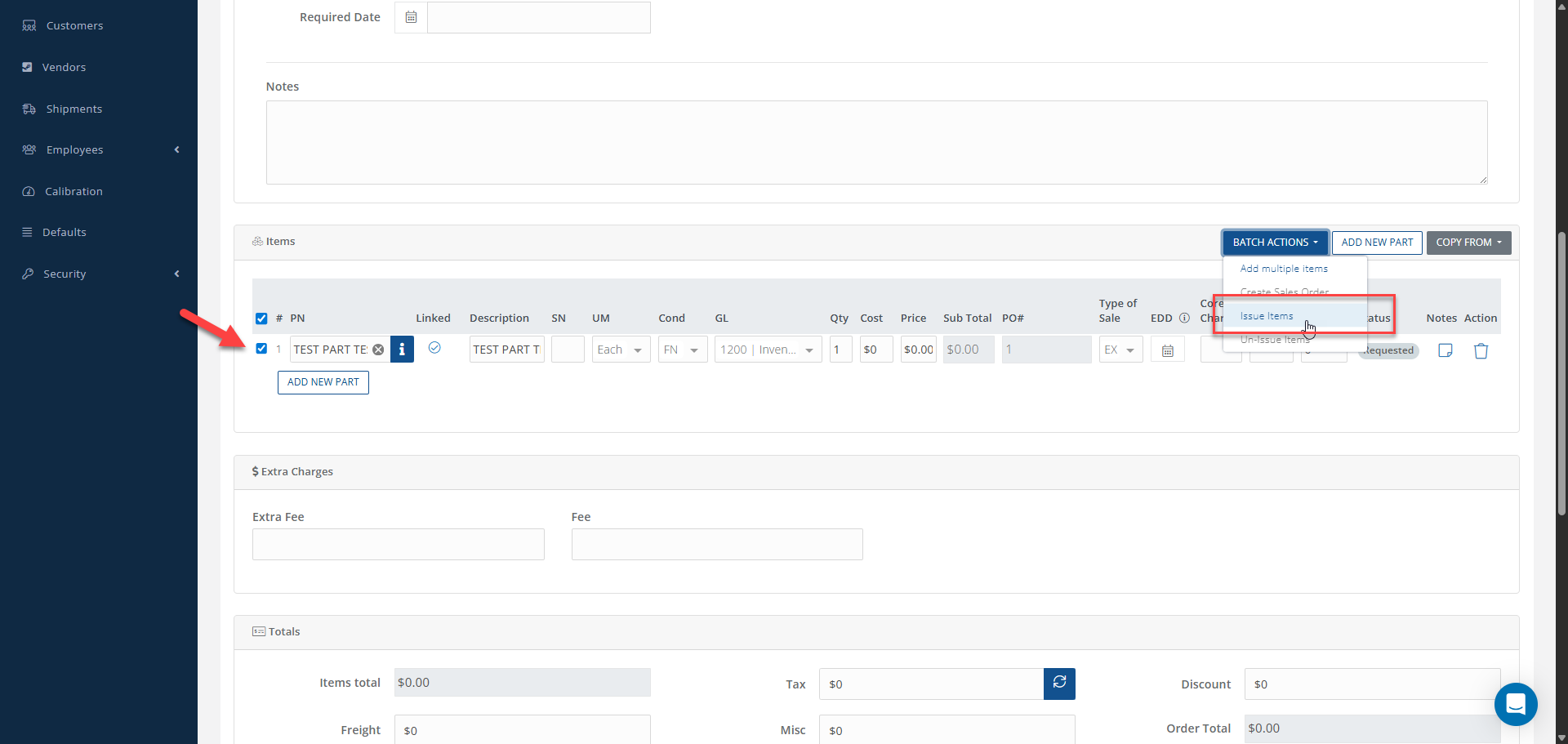Open the Cond FN dropdown
The width and height of the screenshot is (1568, 744).
pos(682,350)
